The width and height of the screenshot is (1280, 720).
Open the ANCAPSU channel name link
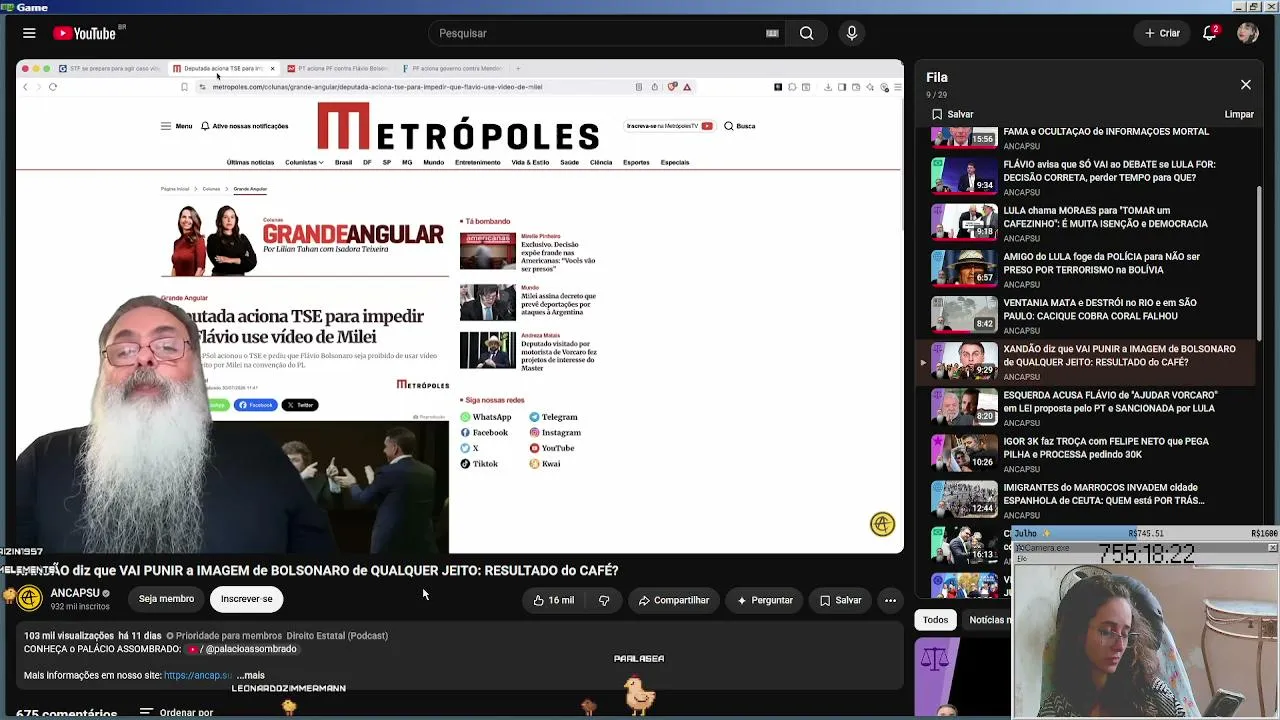tap(75, 593)
